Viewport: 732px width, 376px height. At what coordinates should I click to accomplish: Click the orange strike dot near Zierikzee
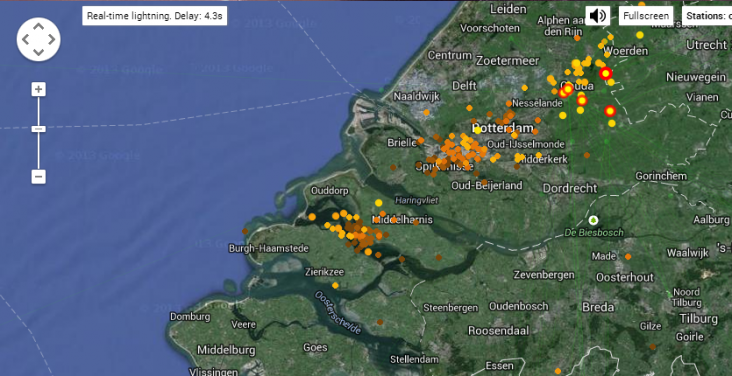click(335, 285)
